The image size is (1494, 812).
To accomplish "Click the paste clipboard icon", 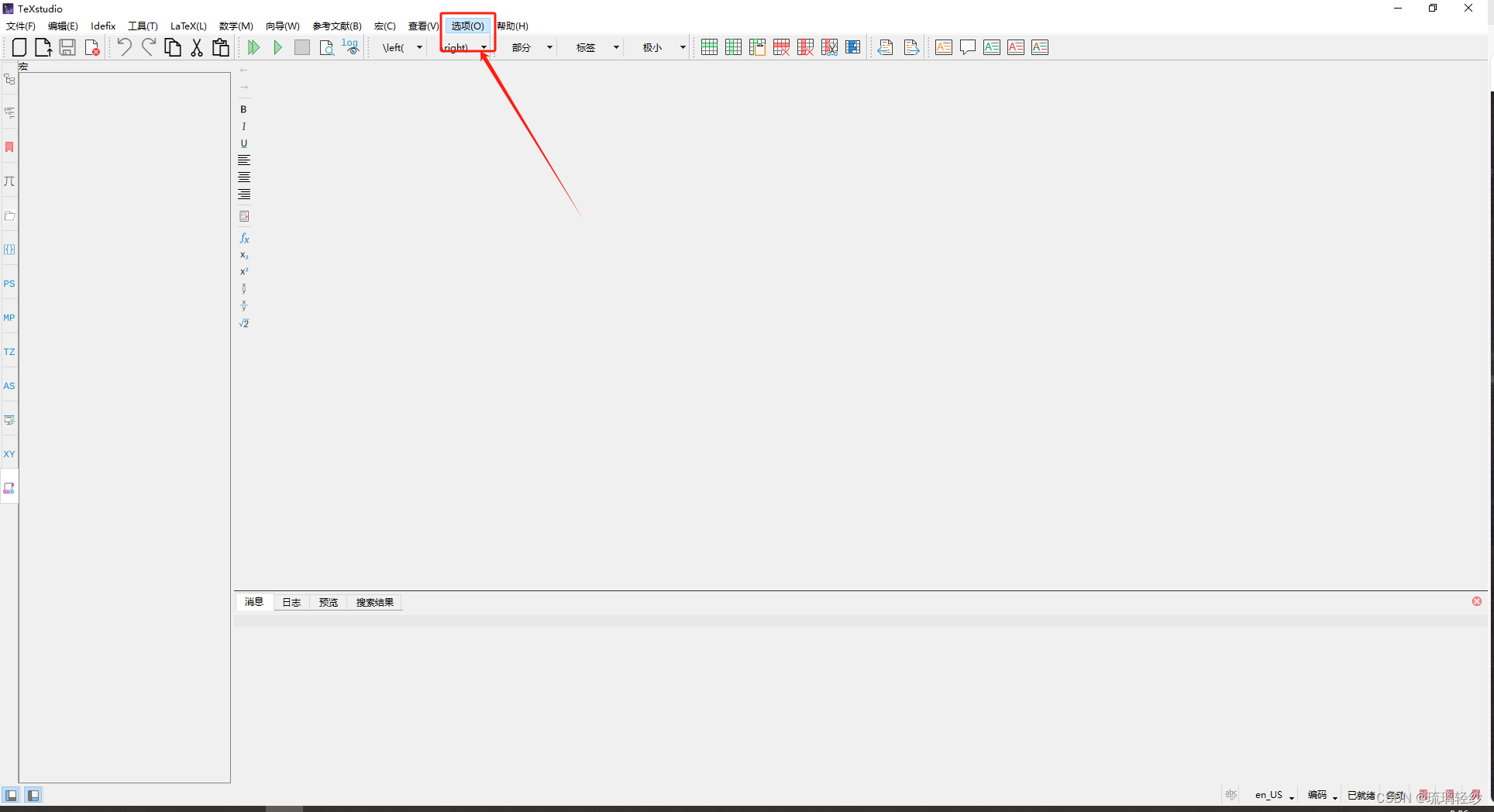I will (x=221, y=47).
